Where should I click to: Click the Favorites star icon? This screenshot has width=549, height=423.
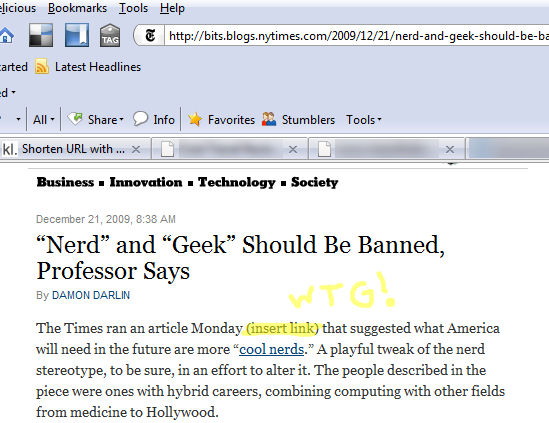click(x=195, y=119)
